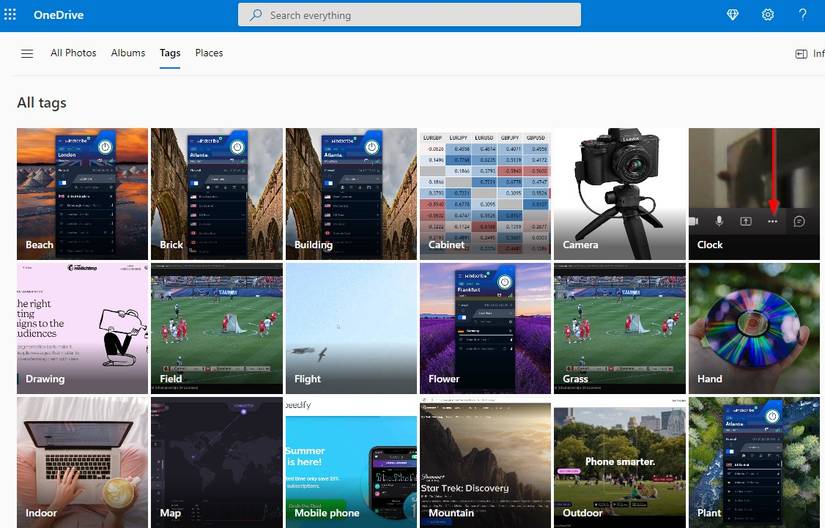The image size is (825, 528).
Task: Open the Map tag thumbnail
Action: [217, 462]
